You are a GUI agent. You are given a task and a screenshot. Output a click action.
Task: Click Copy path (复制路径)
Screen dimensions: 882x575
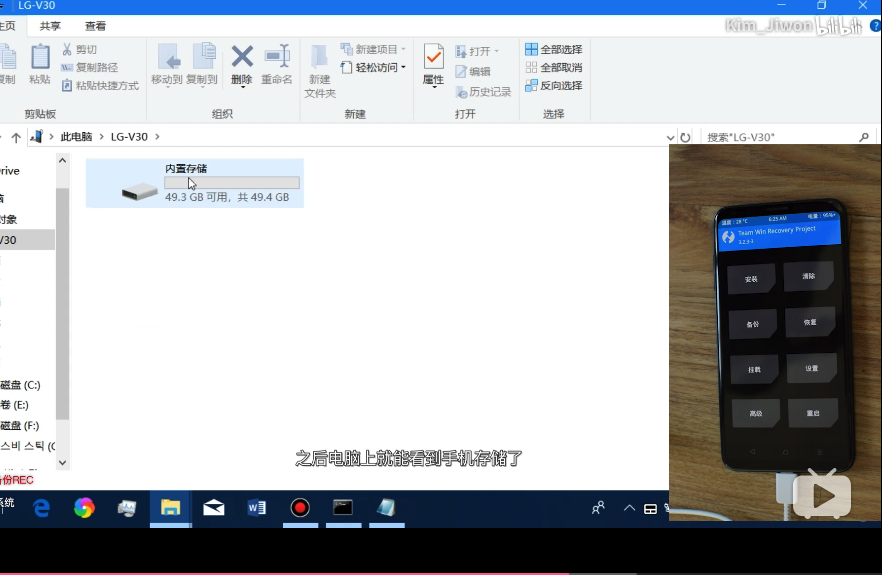[x=90, y=68]
